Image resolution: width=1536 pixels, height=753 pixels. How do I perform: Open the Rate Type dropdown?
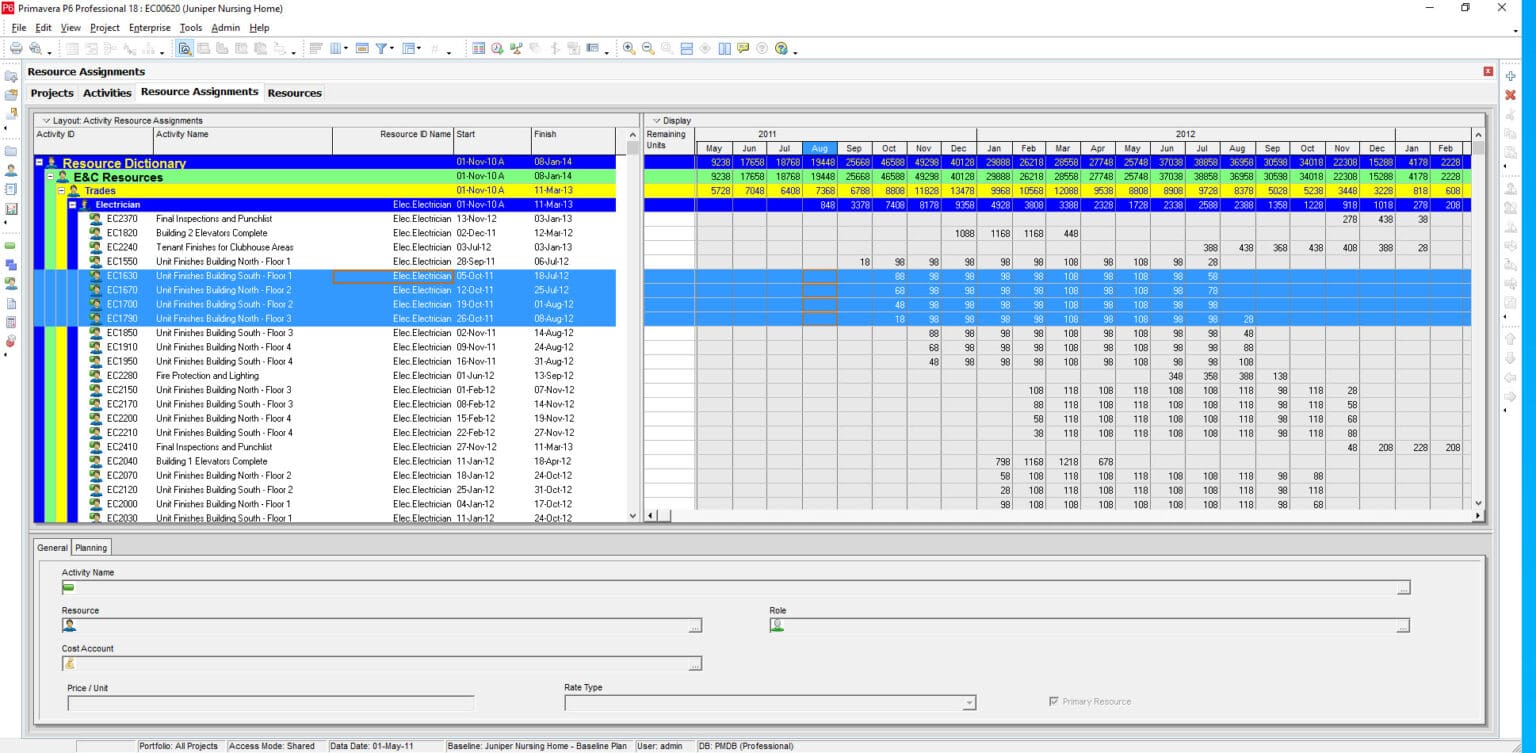966,702
